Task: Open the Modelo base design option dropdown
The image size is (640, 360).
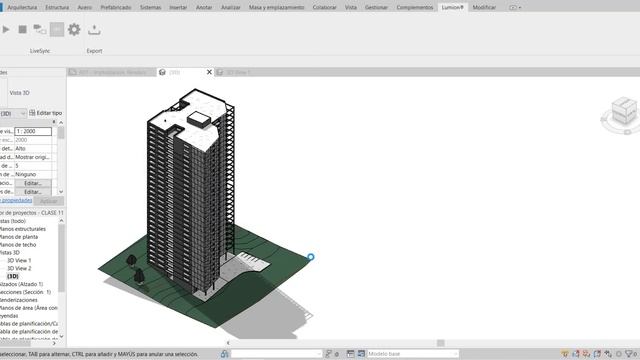Action: (412, 354)
